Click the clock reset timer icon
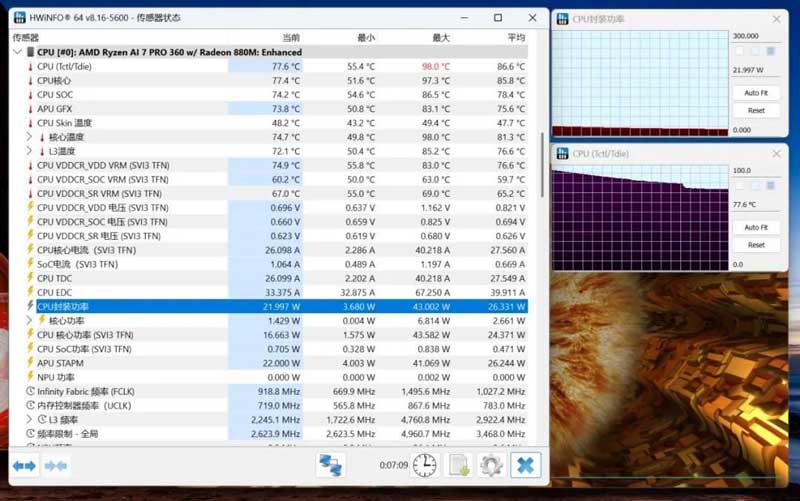Screen dimensions: 800x501 click(425, 465)
